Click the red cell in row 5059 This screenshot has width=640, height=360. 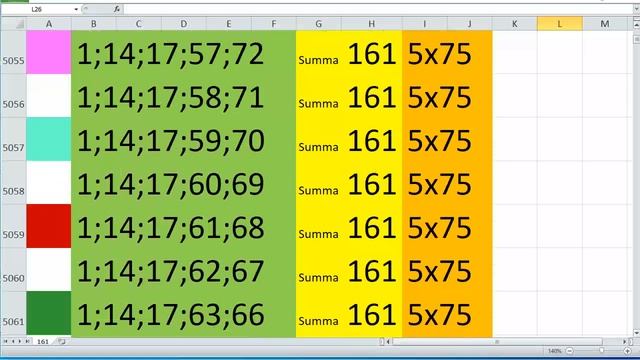tap(49, 226)
